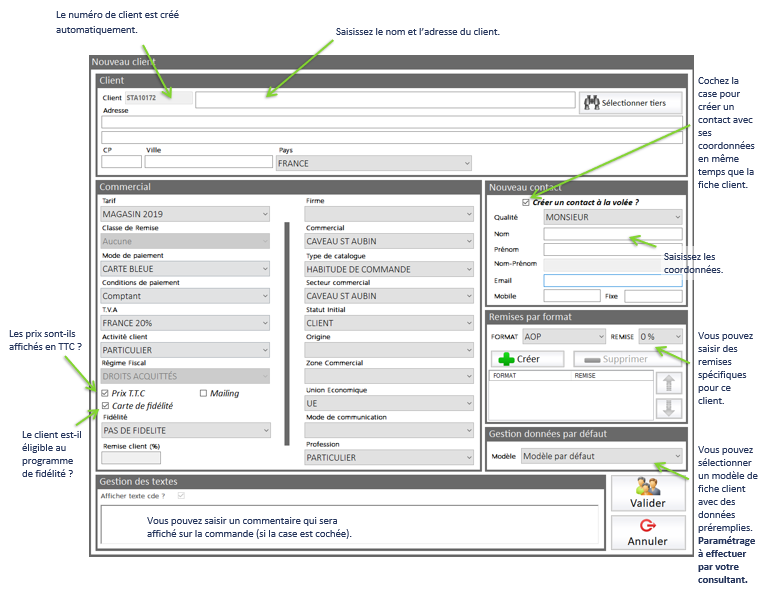
Task: Open the Pays FRANCE dropdown
Action: [373, 163]
